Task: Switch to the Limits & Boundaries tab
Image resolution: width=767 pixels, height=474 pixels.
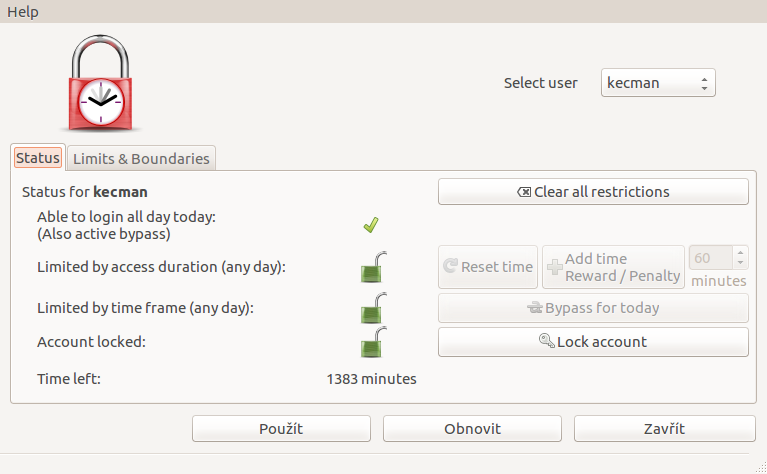Action: [141, 158]
